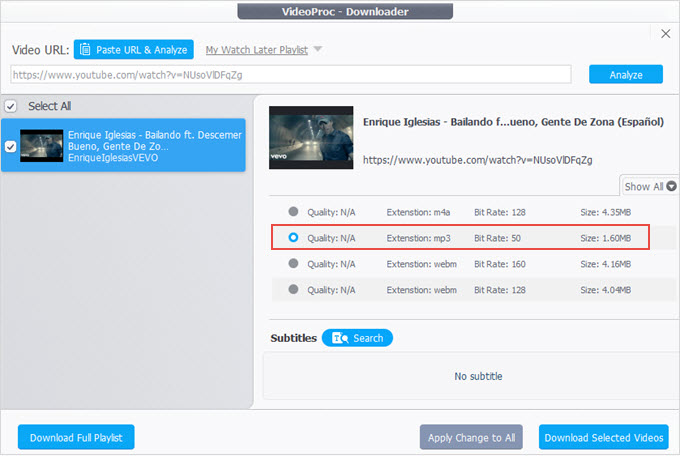Select the m4a 128 bit rate option
Screen dimensions: 680x456
tap(293, 212)
